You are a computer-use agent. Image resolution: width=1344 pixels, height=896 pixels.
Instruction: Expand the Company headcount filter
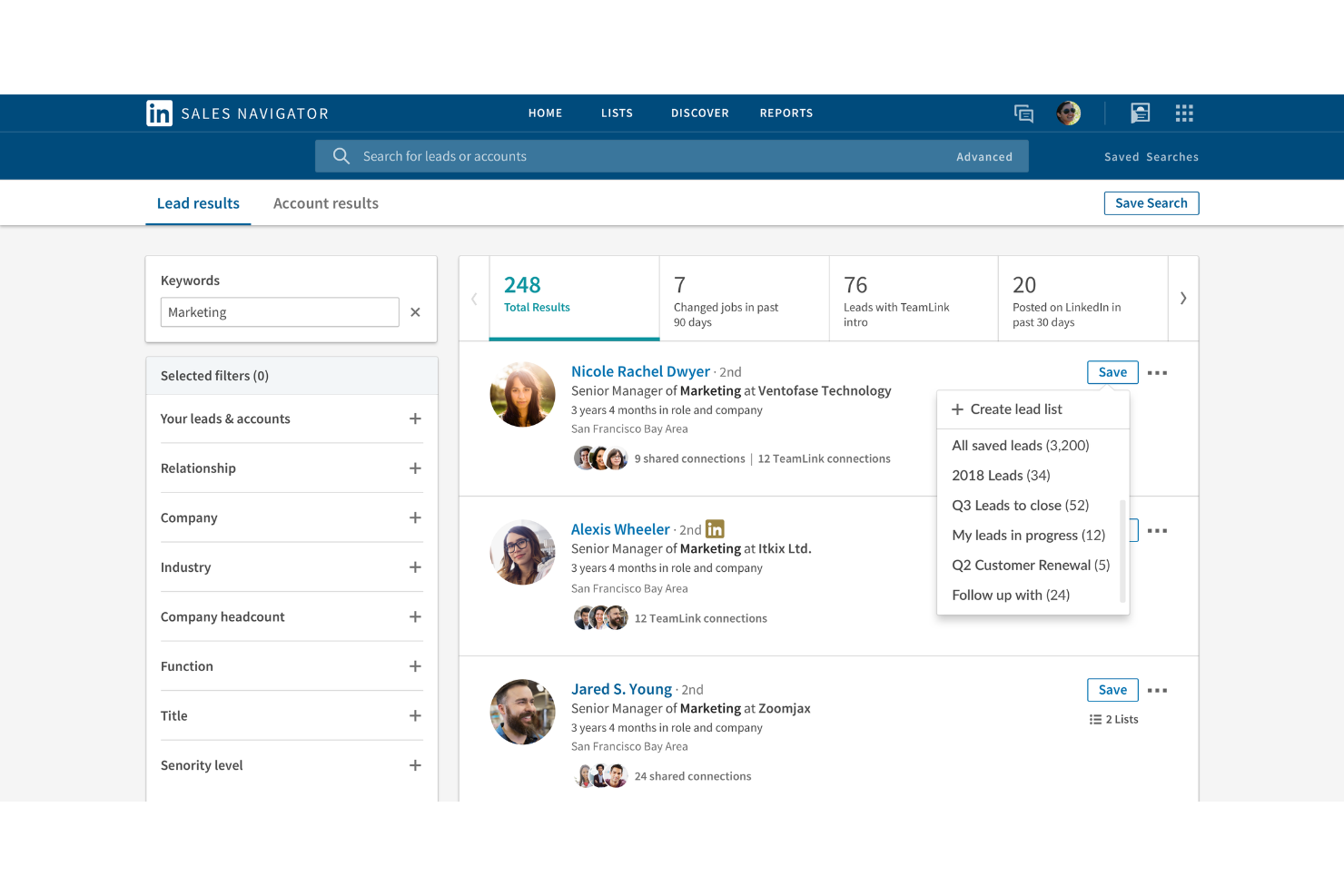415,616
